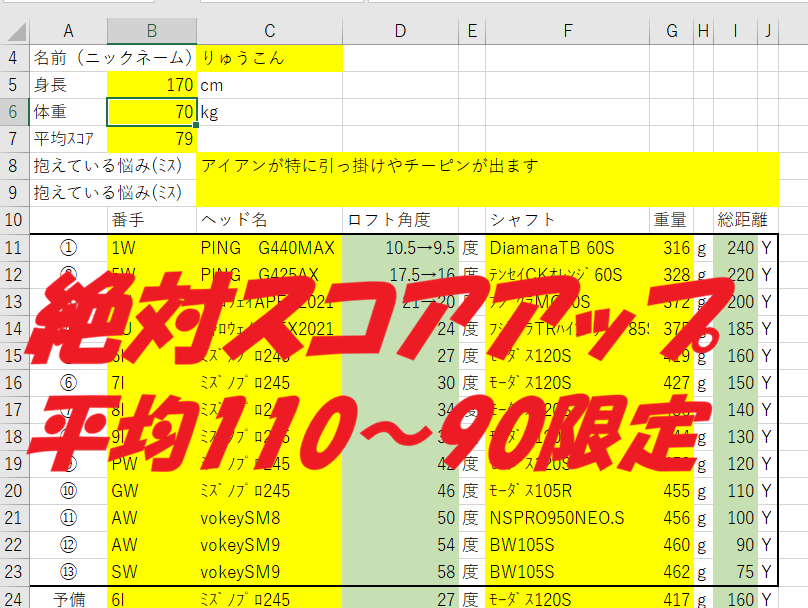The height and width of the screenshot is (608, 808).
Task: Click the GW club cell
Action: (152, 491)
